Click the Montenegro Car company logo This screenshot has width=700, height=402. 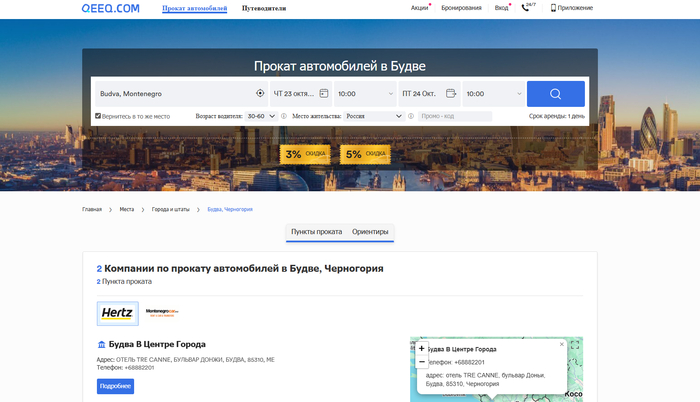[x=162, y=312]
